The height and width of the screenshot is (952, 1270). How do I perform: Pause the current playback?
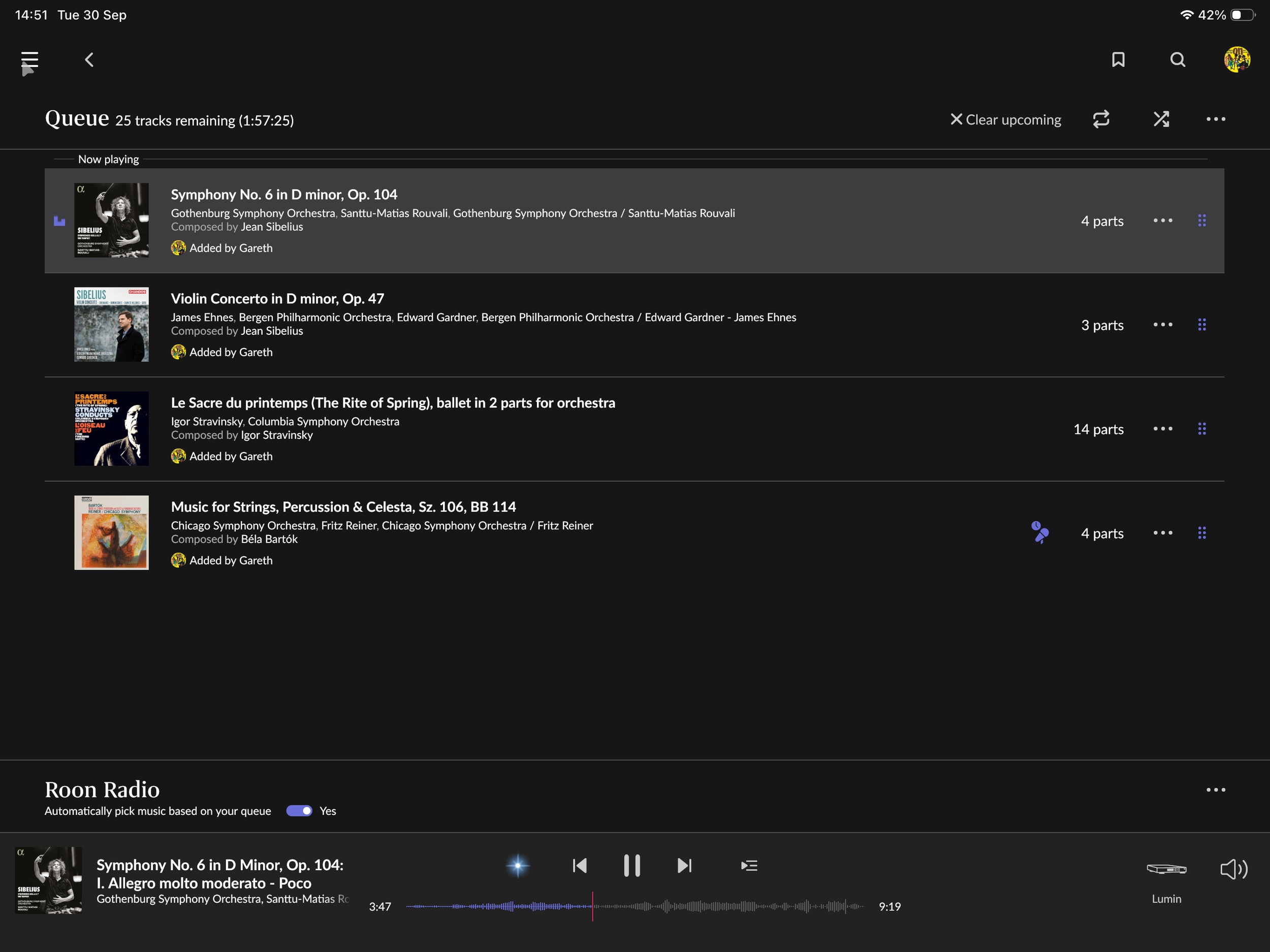pyautogui.click(x=631, y=865)
